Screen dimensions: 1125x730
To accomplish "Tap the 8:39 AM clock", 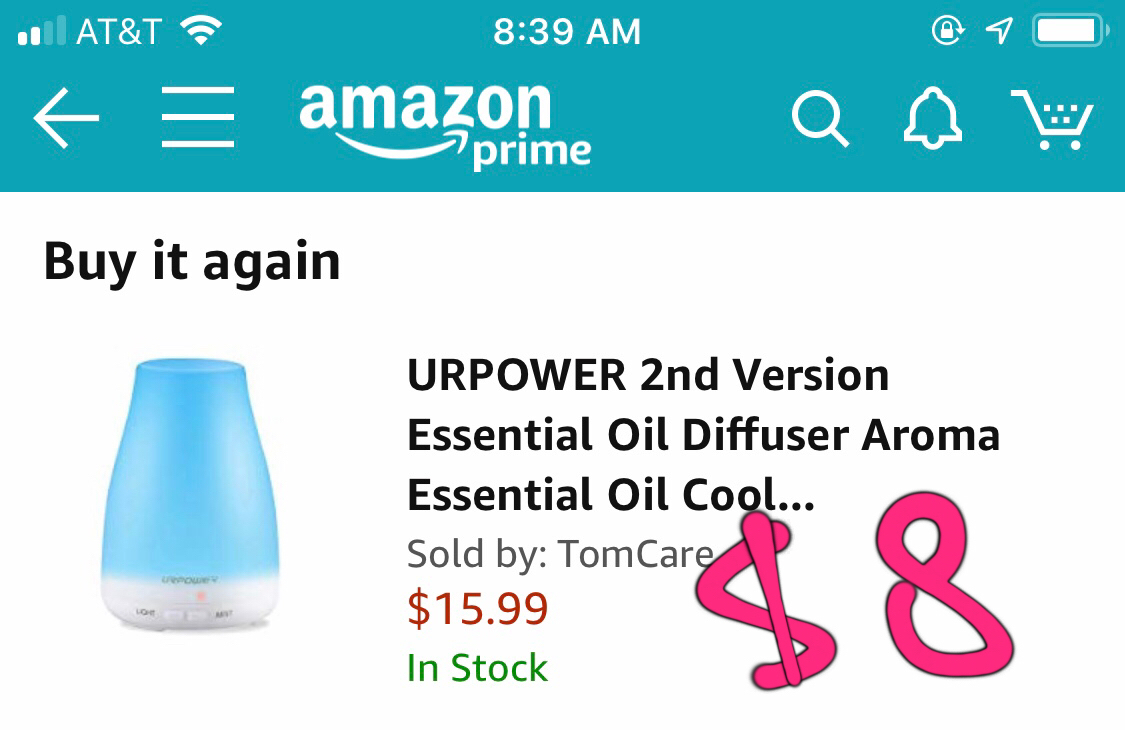I will (566, 32).
